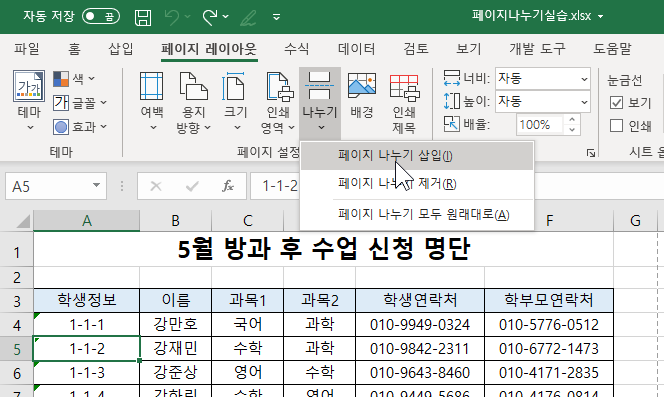The width and height of the screenshot is (664, 397).
Task: Switch to the 수식 tab
Action: coord(296,49)
